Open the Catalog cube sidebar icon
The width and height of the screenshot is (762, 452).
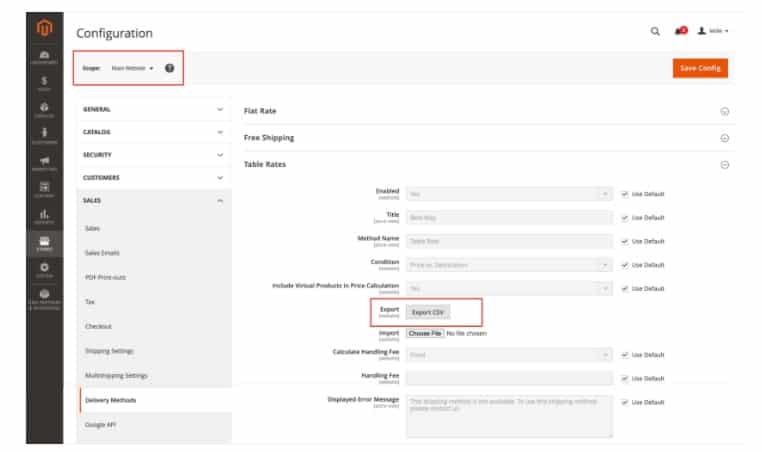point(44,110)
